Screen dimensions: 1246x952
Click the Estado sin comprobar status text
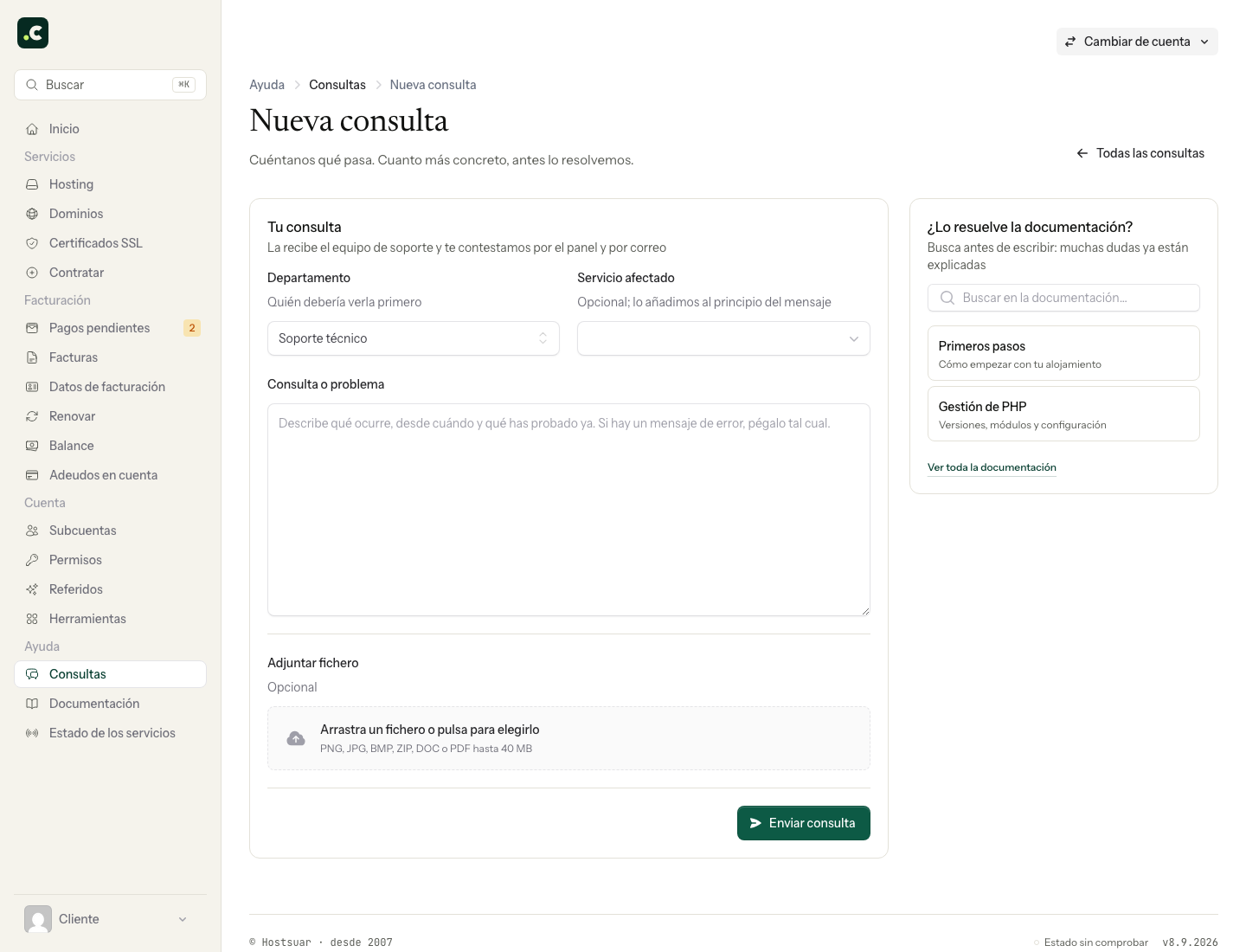1096,942
